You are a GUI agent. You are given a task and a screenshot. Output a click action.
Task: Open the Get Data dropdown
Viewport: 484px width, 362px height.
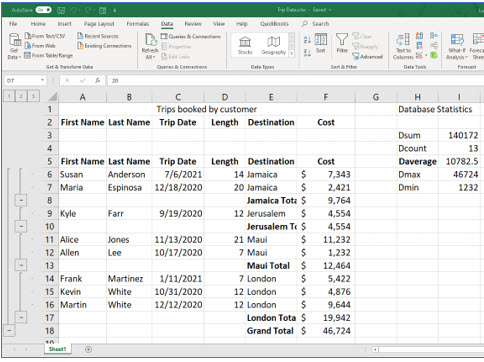(14, 47)
